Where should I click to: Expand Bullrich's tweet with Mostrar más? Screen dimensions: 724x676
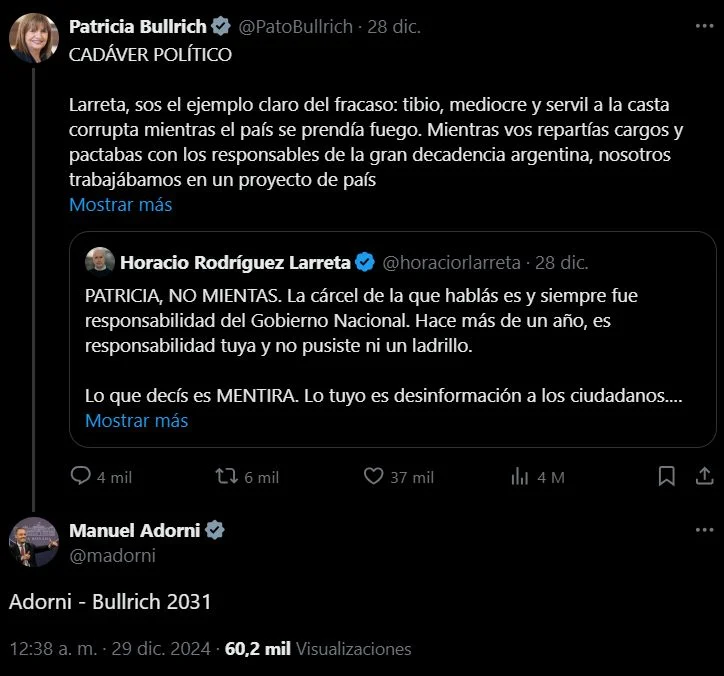pyautogui.click(x=120, y=205)
